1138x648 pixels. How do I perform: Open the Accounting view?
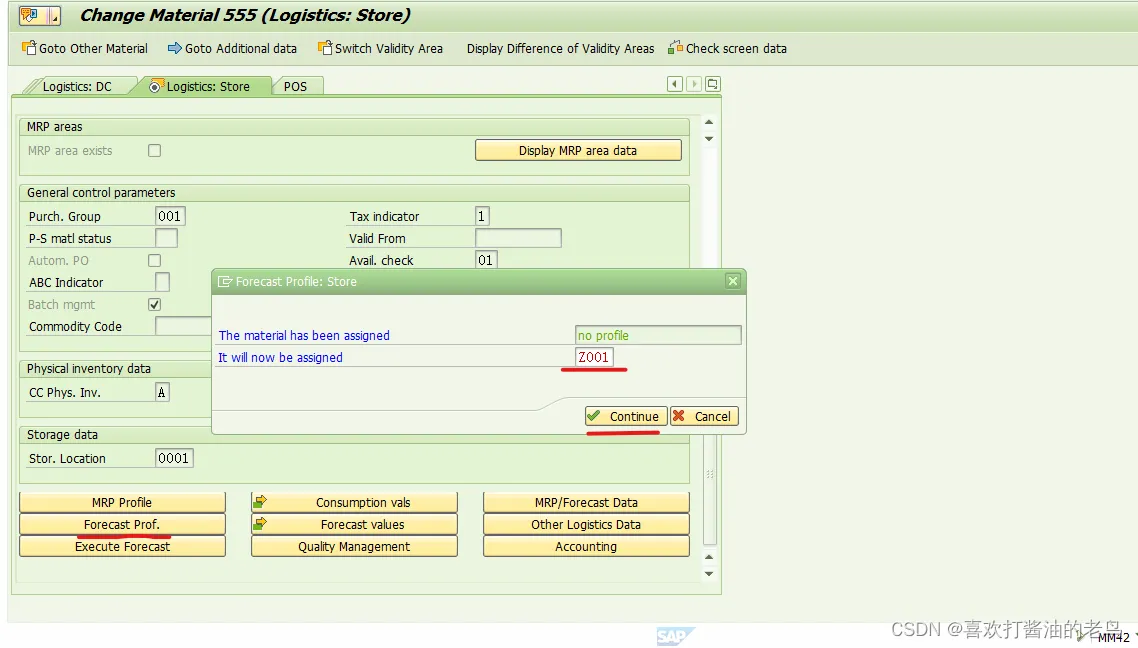tap(586, 546)
